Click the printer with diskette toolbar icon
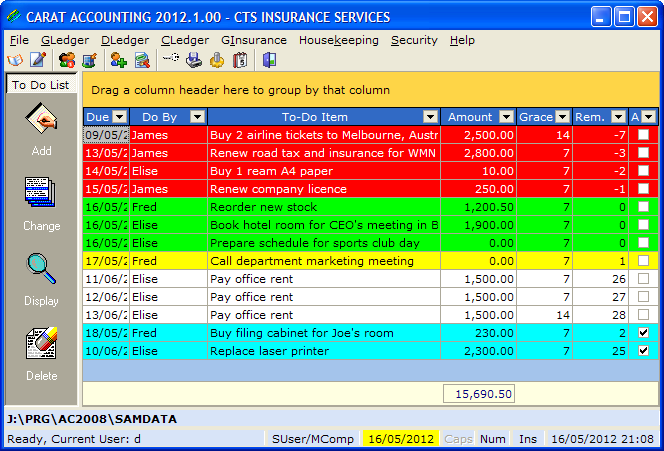 click(194, 60)
